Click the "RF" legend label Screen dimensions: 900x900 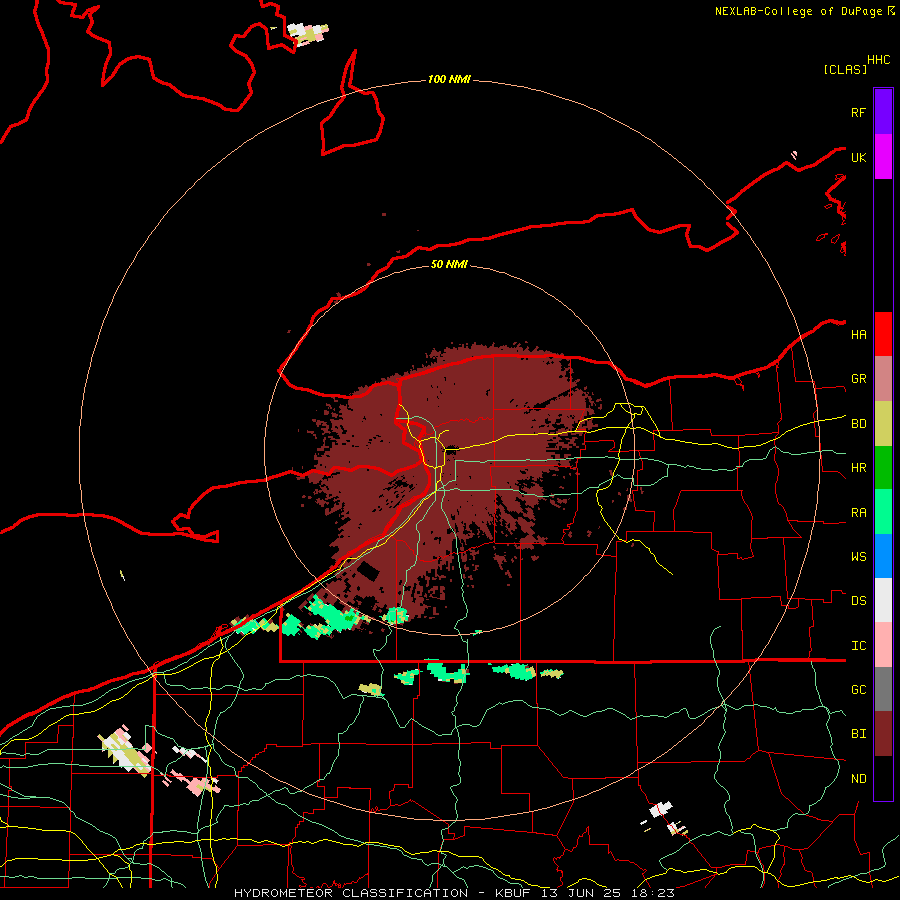coord(858,112)
